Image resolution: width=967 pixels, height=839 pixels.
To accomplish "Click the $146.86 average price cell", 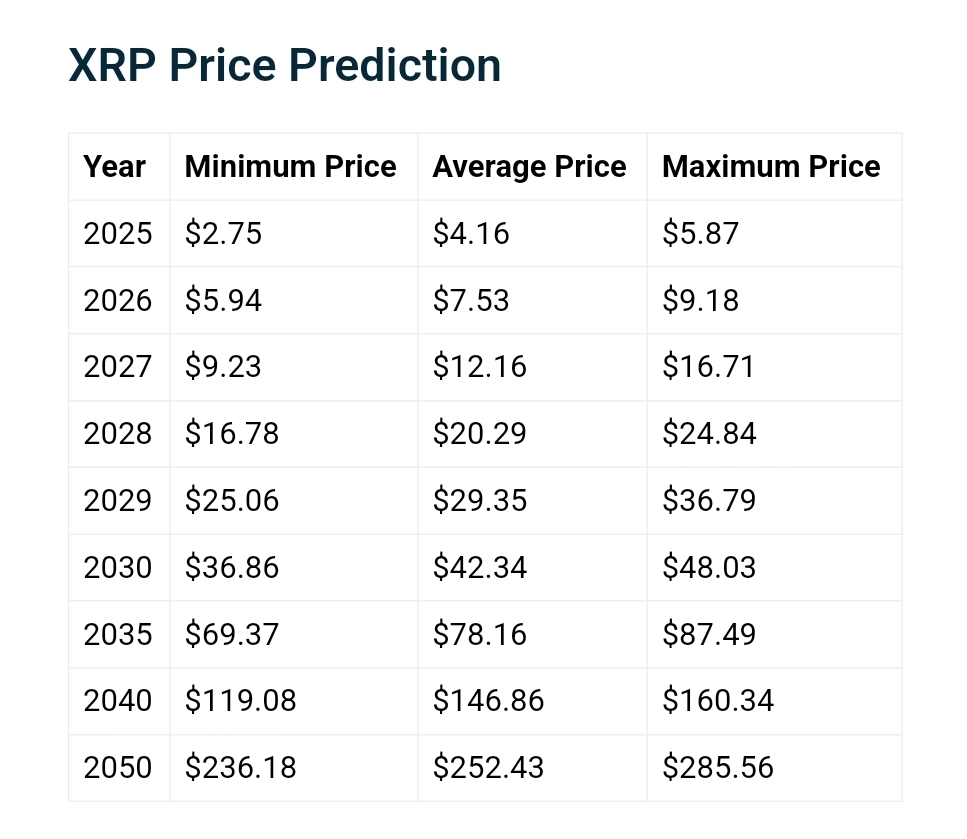I will pos(488,700).
